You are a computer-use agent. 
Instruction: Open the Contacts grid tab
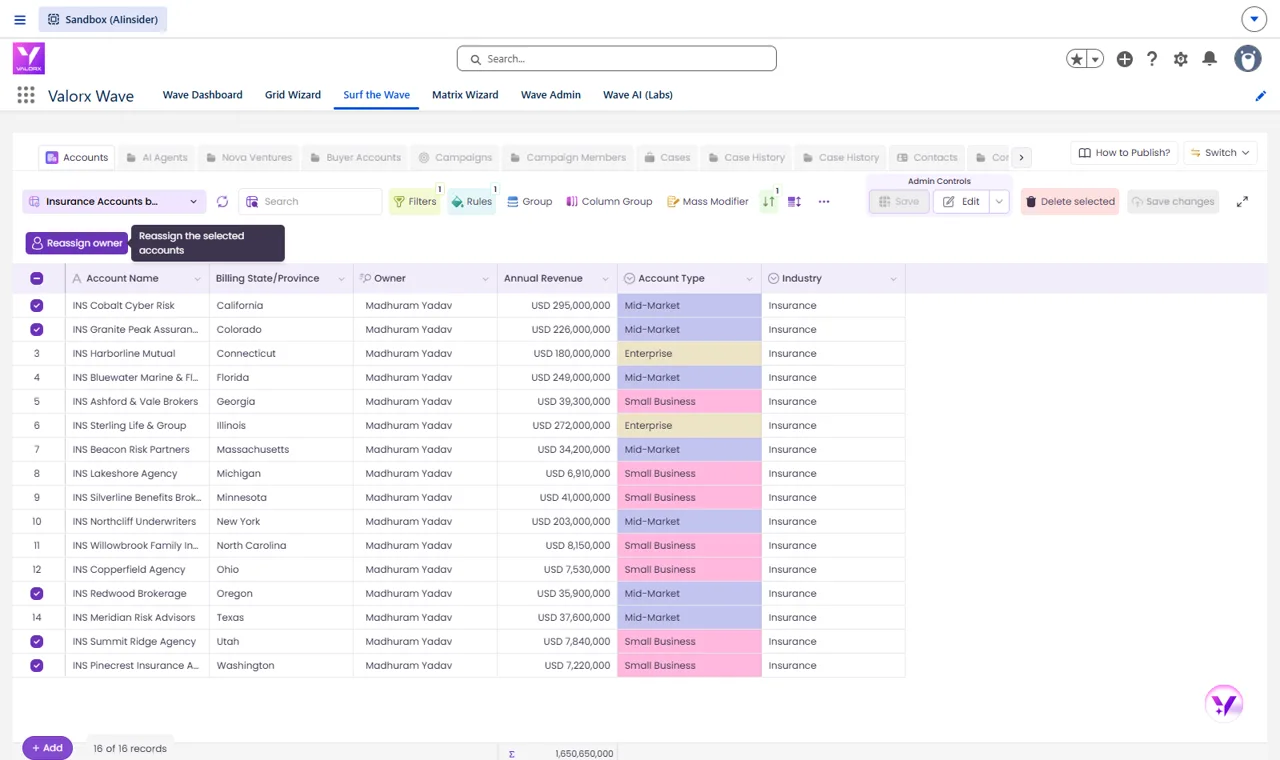[927, 157]
